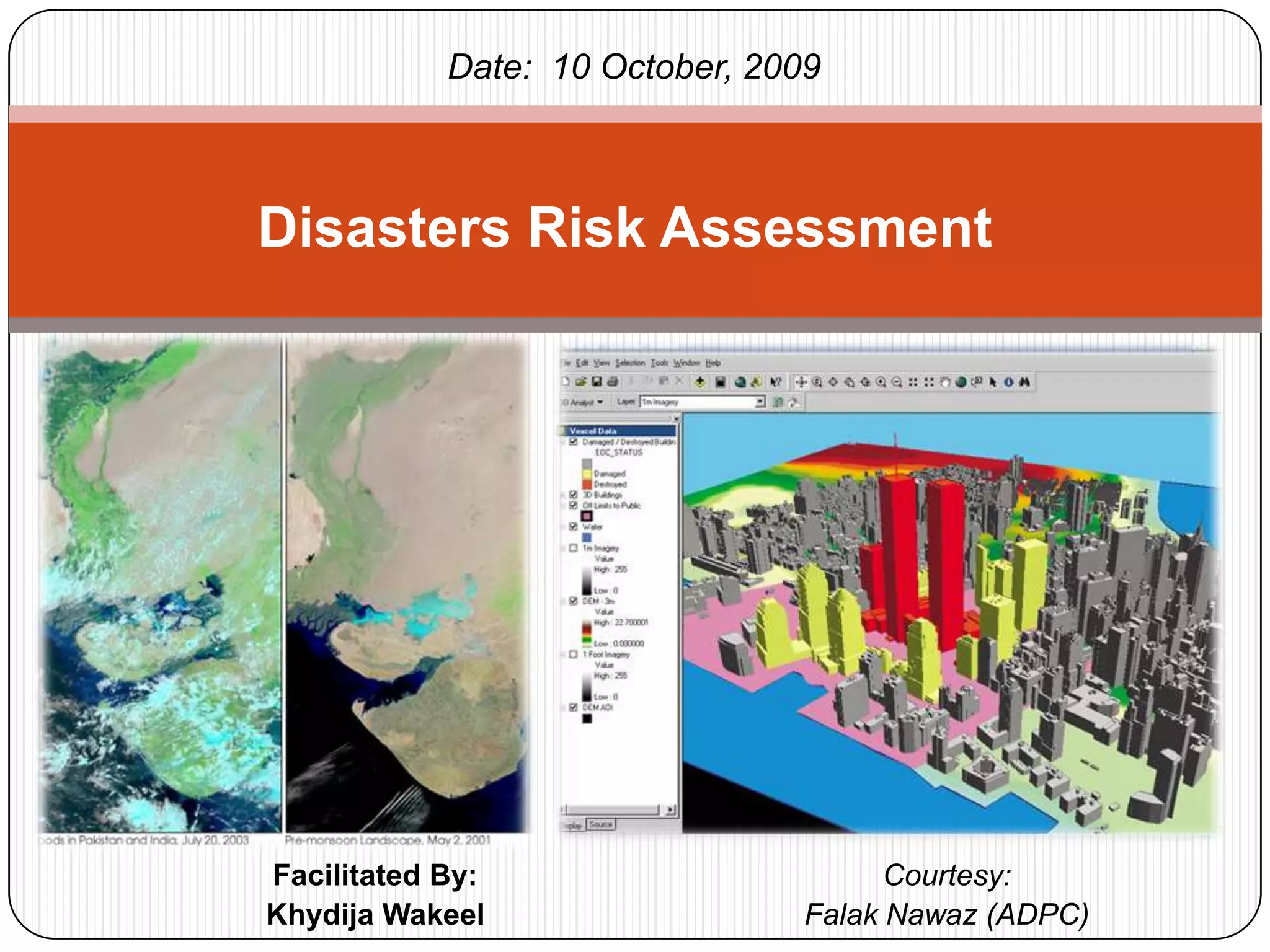Uncheck the Water layer checkbox
Screen dimensions: 1270x952
pos(574,526)
